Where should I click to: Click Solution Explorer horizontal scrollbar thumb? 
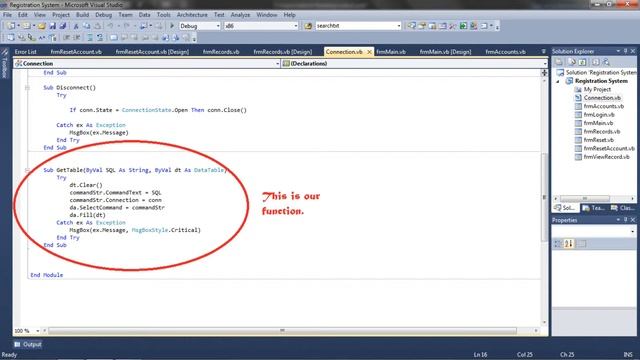pos(585,198)
